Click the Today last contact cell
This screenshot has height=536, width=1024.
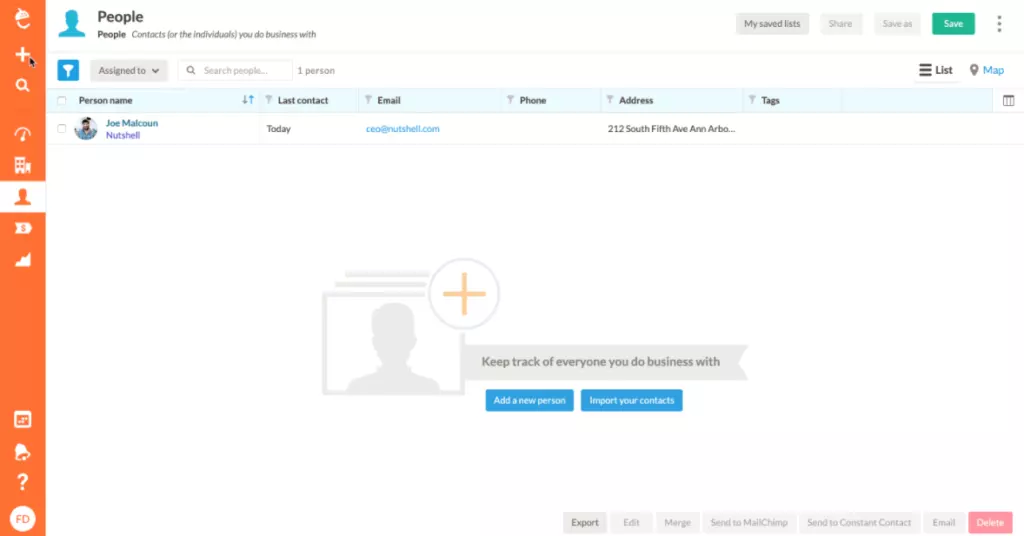[x=278, y=129]
